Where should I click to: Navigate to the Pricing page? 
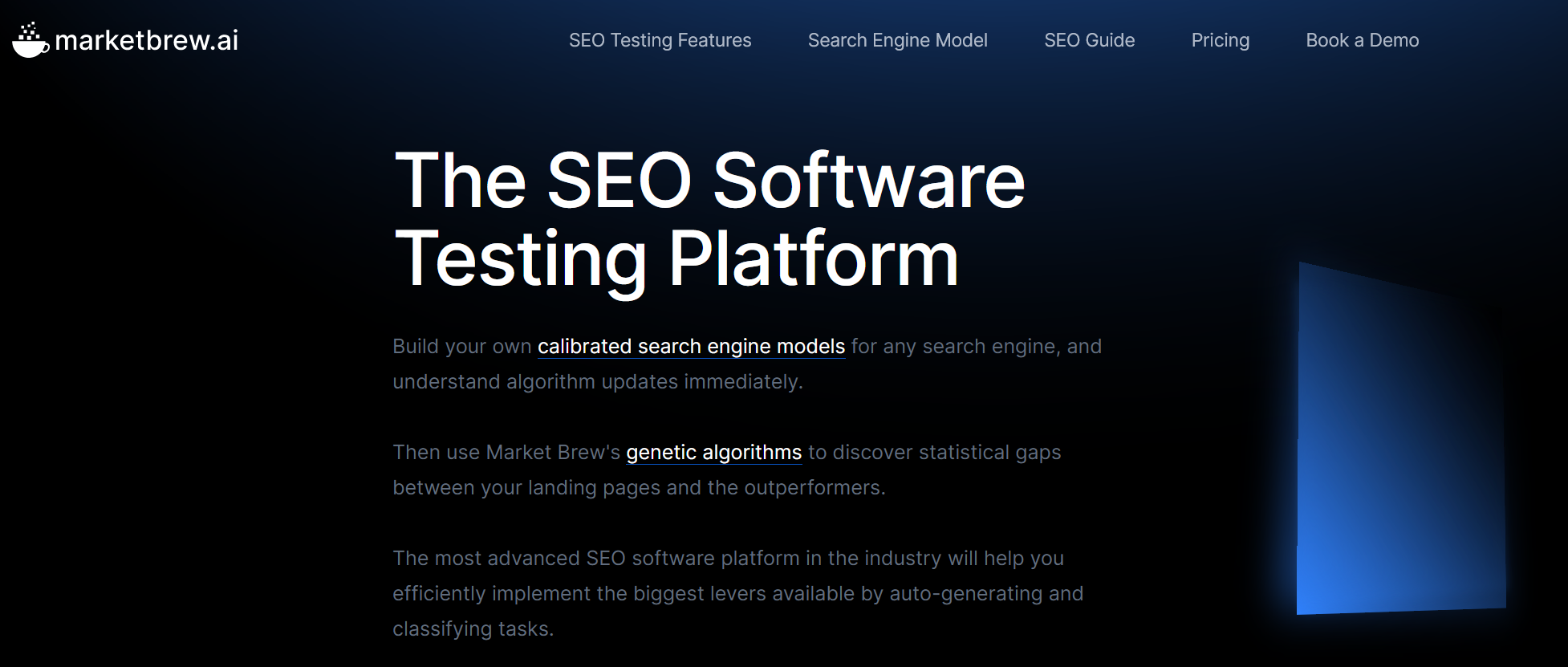coord(1220,40)
